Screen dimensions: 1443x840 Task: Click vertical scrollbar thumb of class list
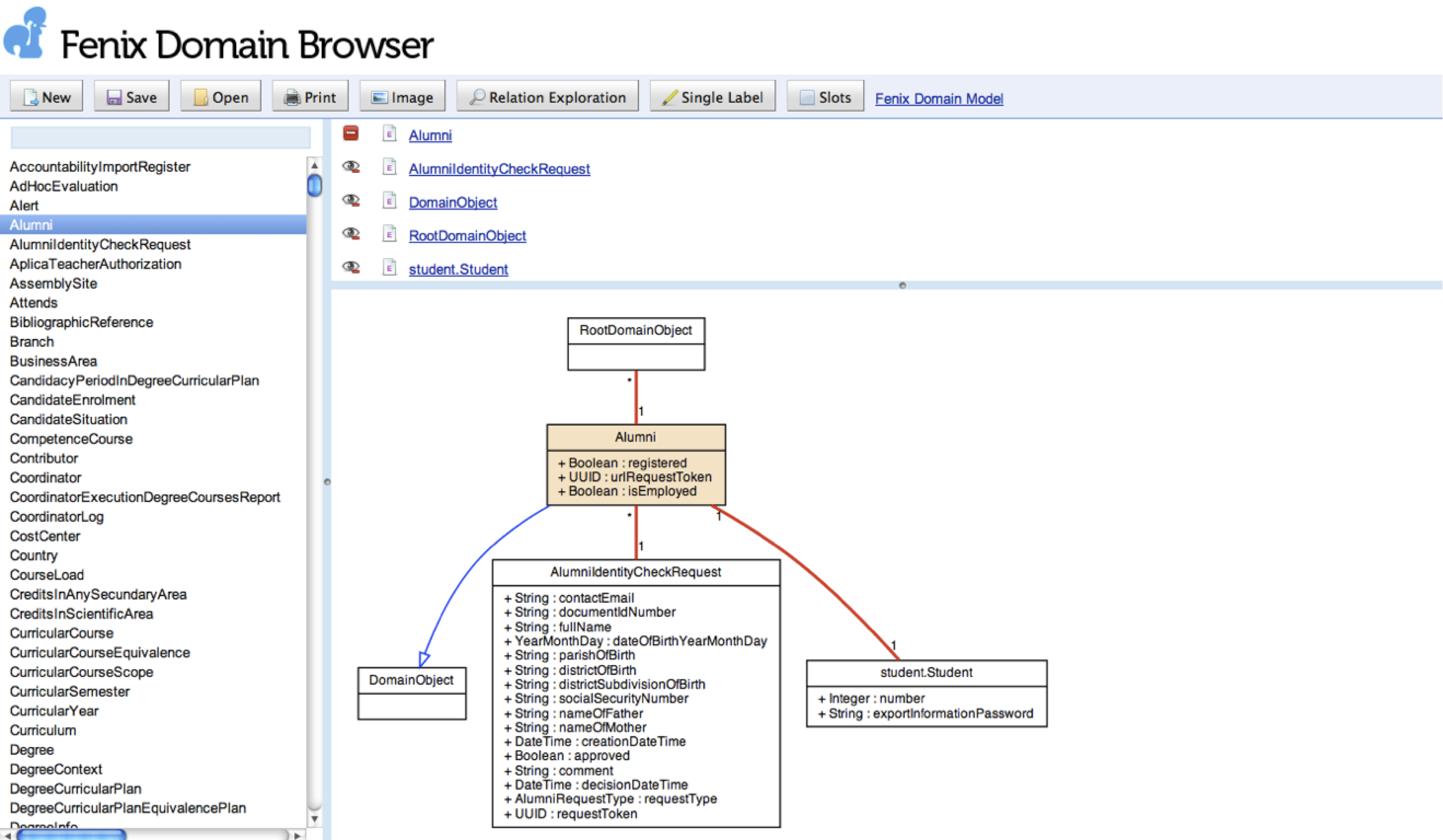(315, 185)
